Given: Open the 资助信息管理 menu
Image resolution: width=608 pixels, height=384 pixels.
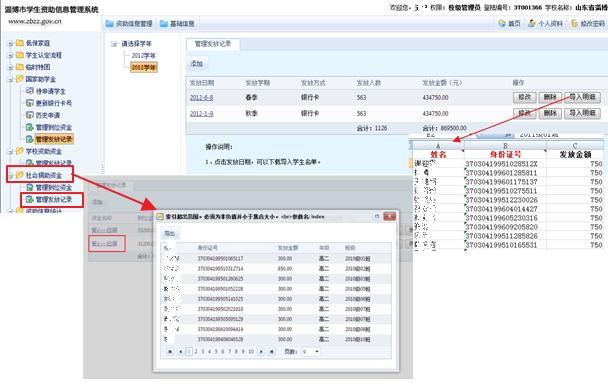Looking at the screenshot, I should (x=129, y=24).
